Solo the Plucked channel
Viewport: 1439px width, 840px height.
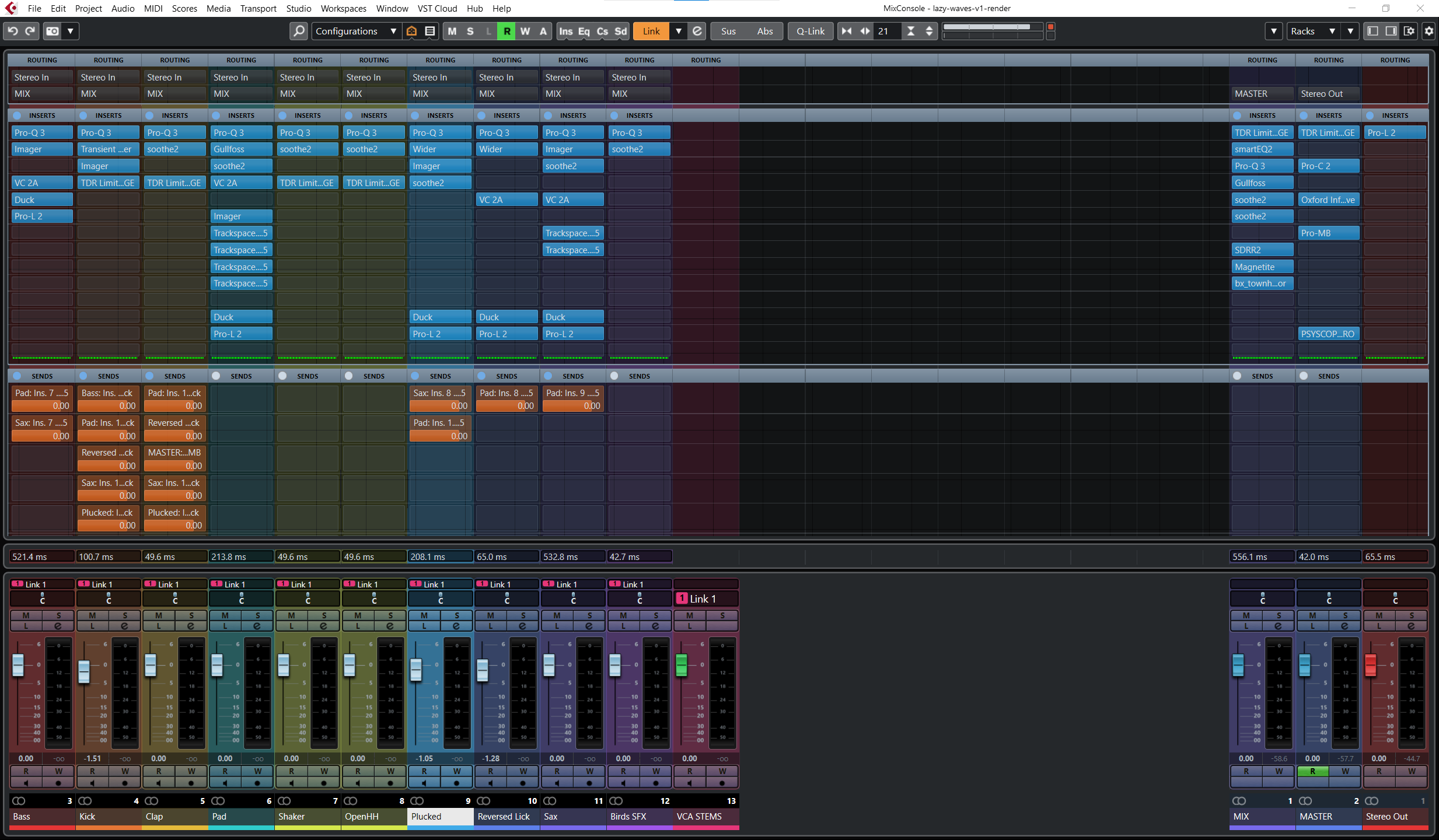point(456,615)
